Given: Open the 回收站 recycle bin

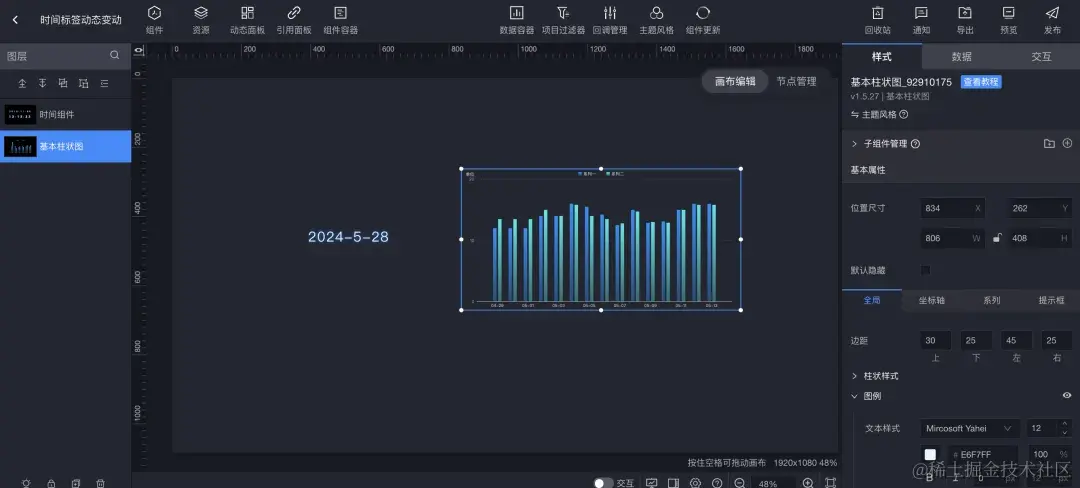Looking at the screenshot, I should point(878,20).
